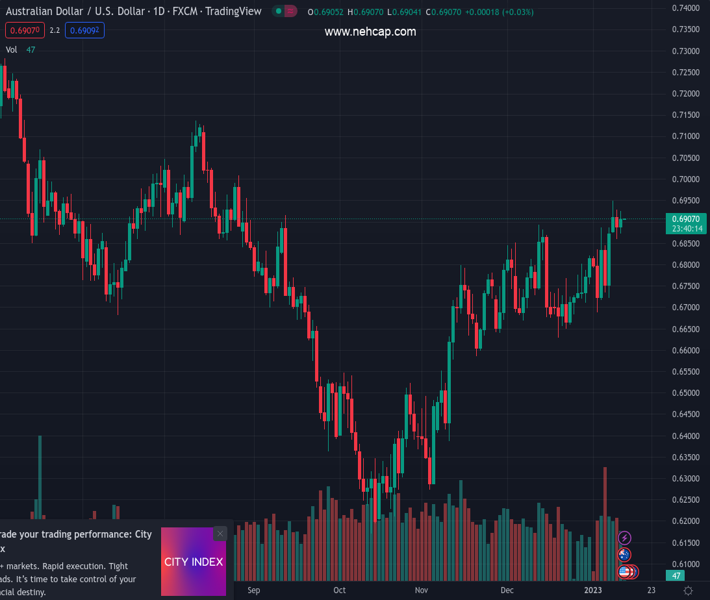710x600 pixels.
Task: Toggle the market status indicator pill
Action: (x=285, y=12)
